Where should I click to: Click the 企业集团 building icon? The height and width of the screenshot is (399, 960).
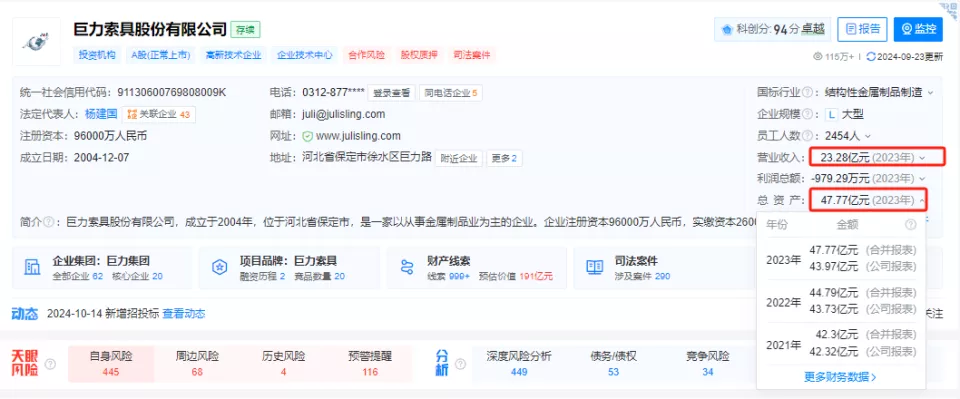(x=32, y=267)
